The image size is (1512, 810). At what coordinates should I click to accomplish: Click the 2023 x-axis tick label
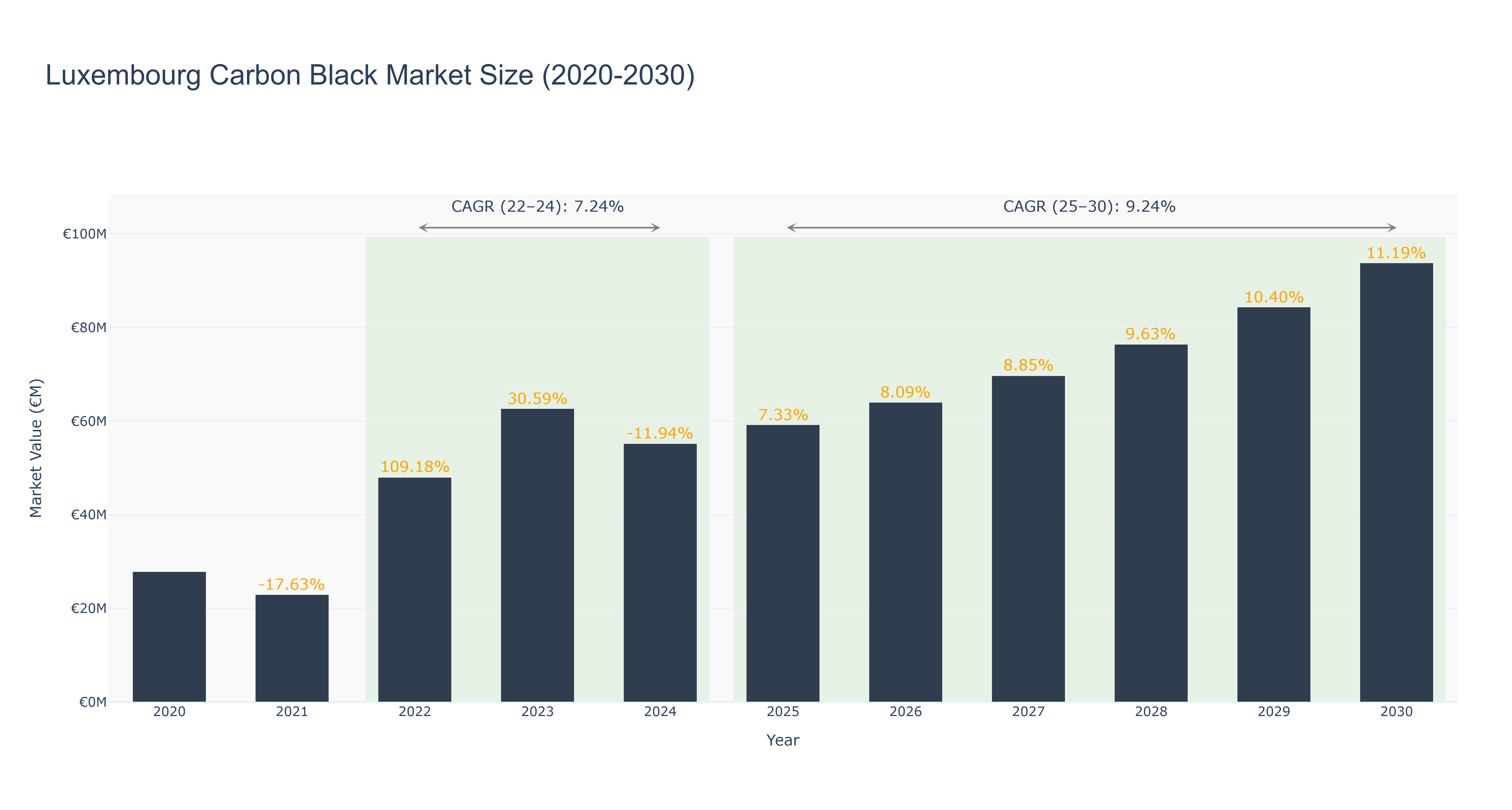click(537, 712)
